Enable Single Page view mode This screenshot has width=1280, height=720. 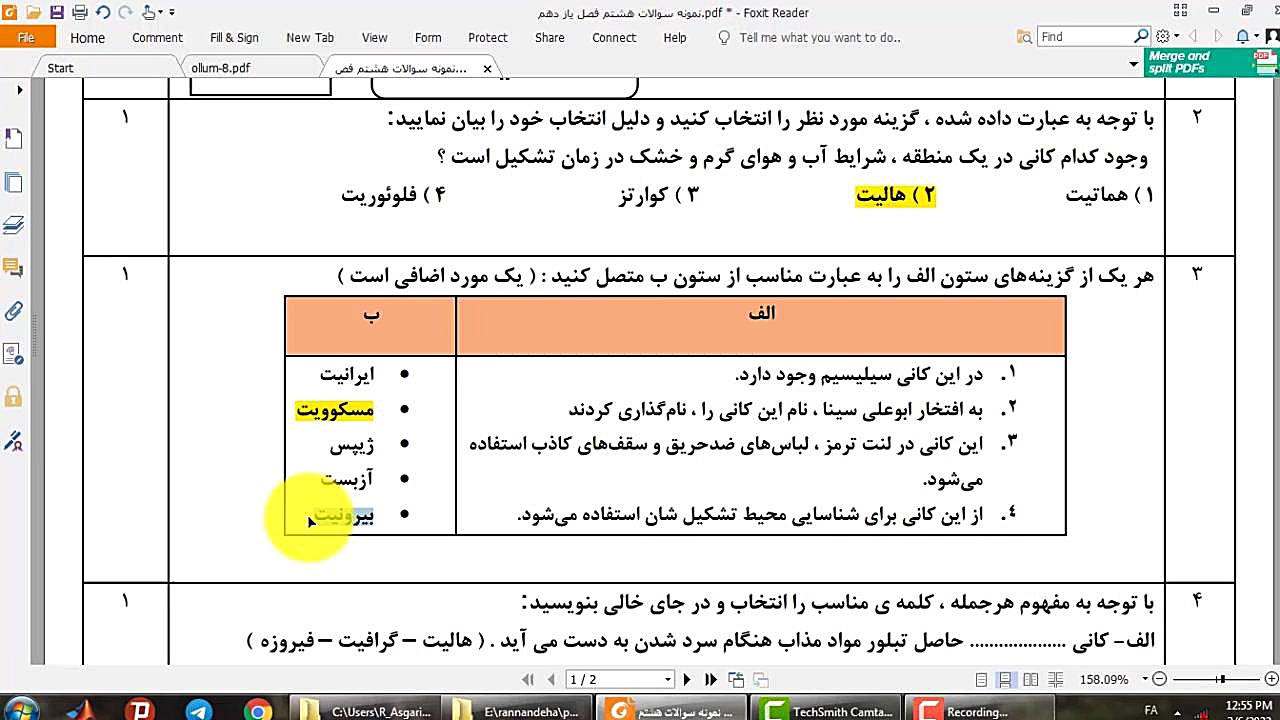[983, 680]
